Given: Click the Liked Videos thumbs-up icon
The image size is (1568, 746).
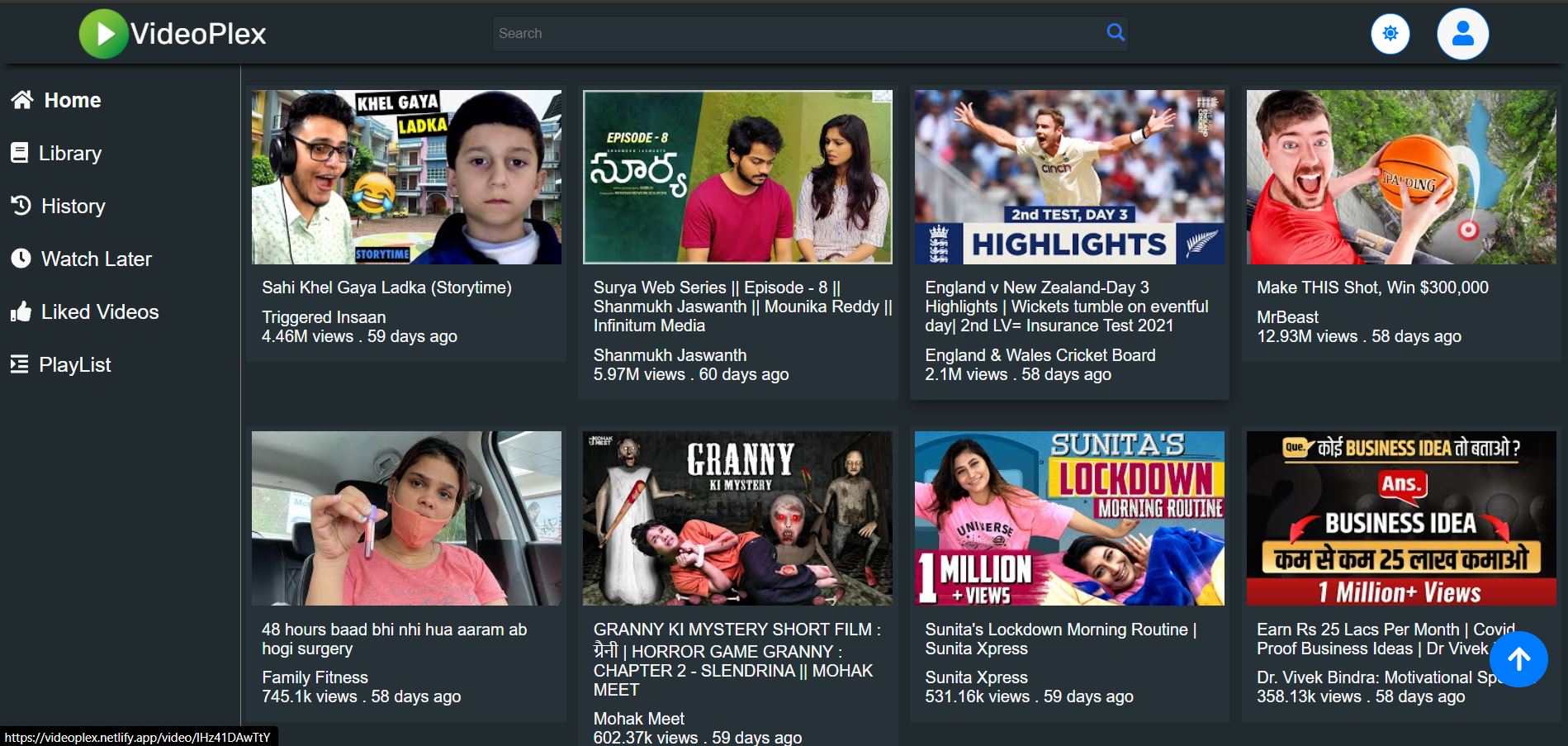Looking at the screenshot, I should (21, 311).
